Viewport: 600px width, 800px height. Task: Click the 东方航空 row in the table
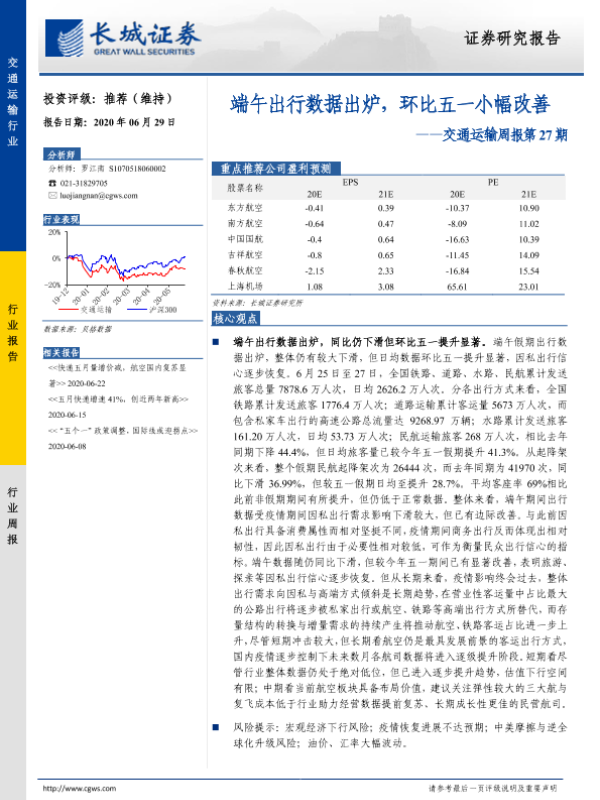pos(380,206)
